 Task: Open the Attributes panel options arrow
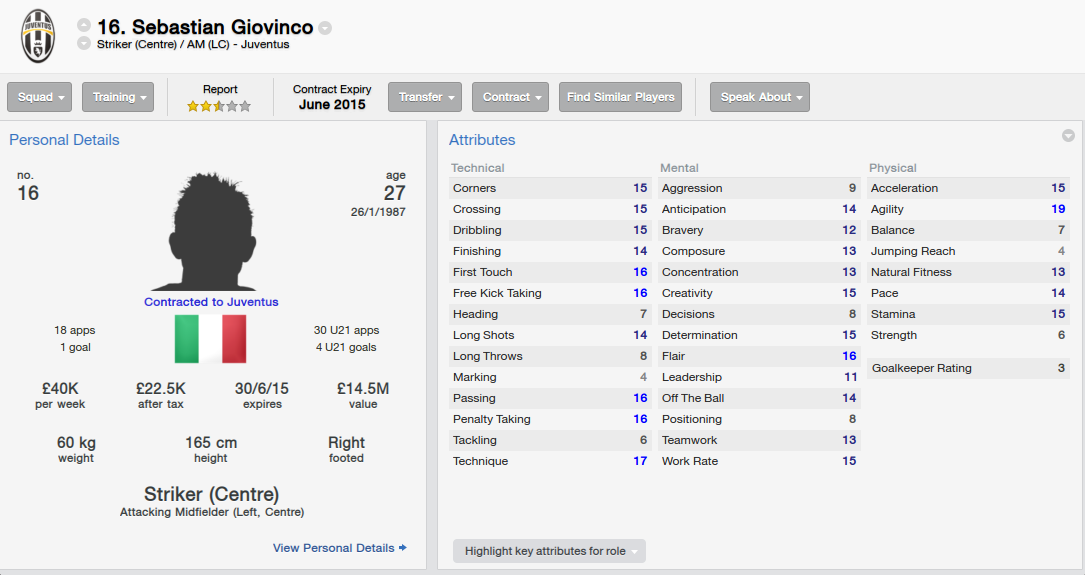click(1068, 136)
